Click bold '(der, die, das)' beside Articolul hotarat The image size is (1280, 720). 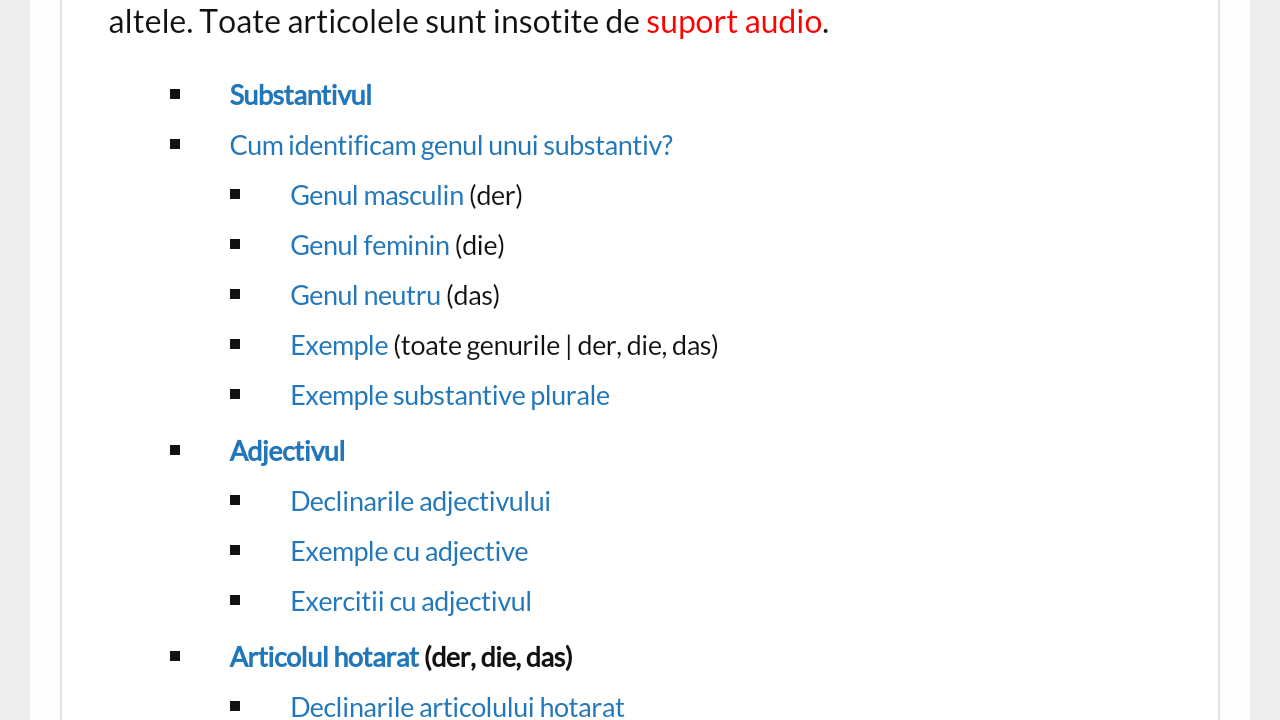[x=498, y=657]
